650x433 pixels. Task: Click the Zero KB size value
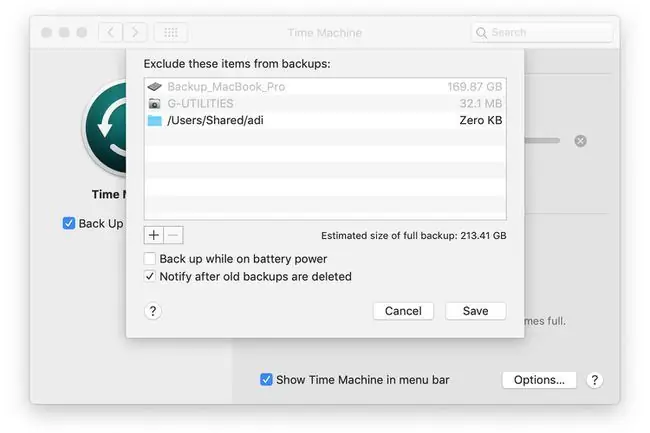[x=480, y=120]
